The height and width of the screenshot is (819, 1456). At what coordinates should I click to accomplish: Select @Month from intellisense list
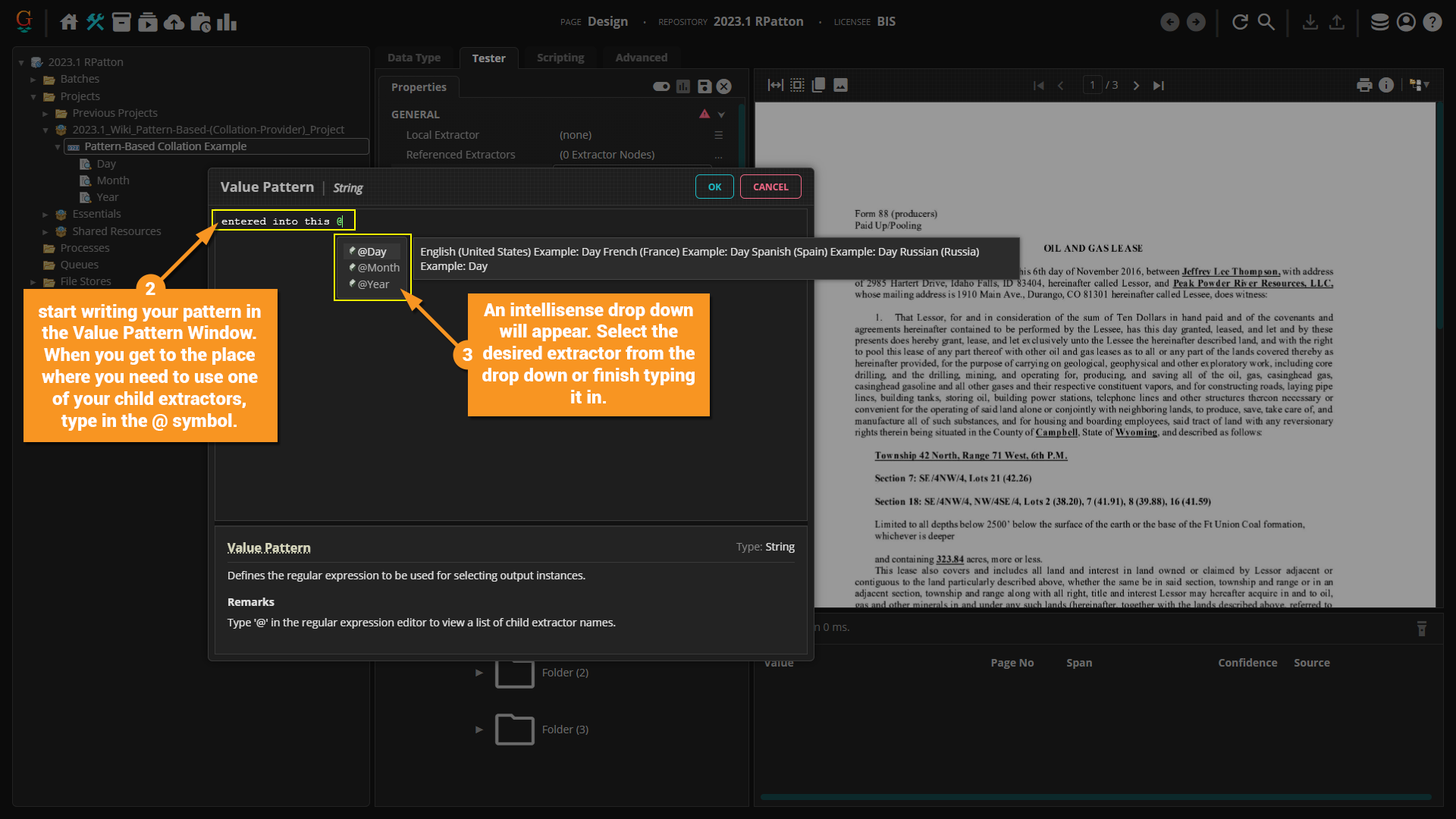coord(378,268)
